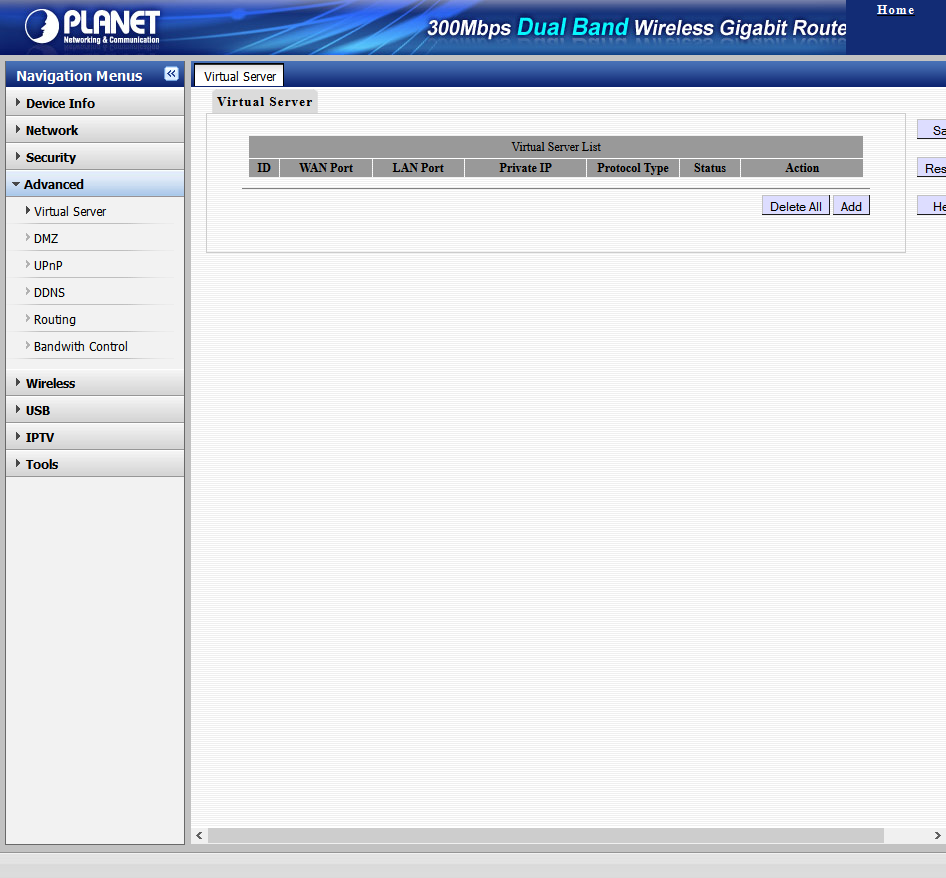Expand the Security menu section

pos(51,157)
